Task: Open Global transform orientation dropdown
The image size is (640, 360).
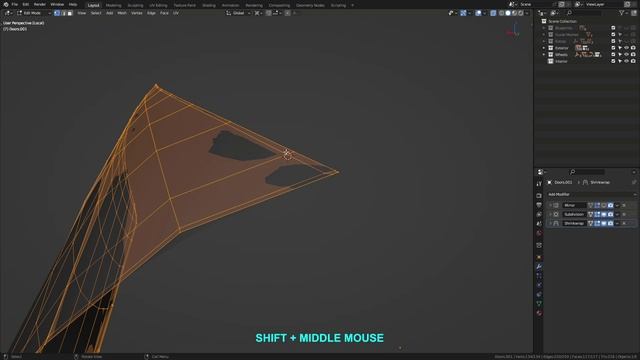Action: click(x=238, y=13)
